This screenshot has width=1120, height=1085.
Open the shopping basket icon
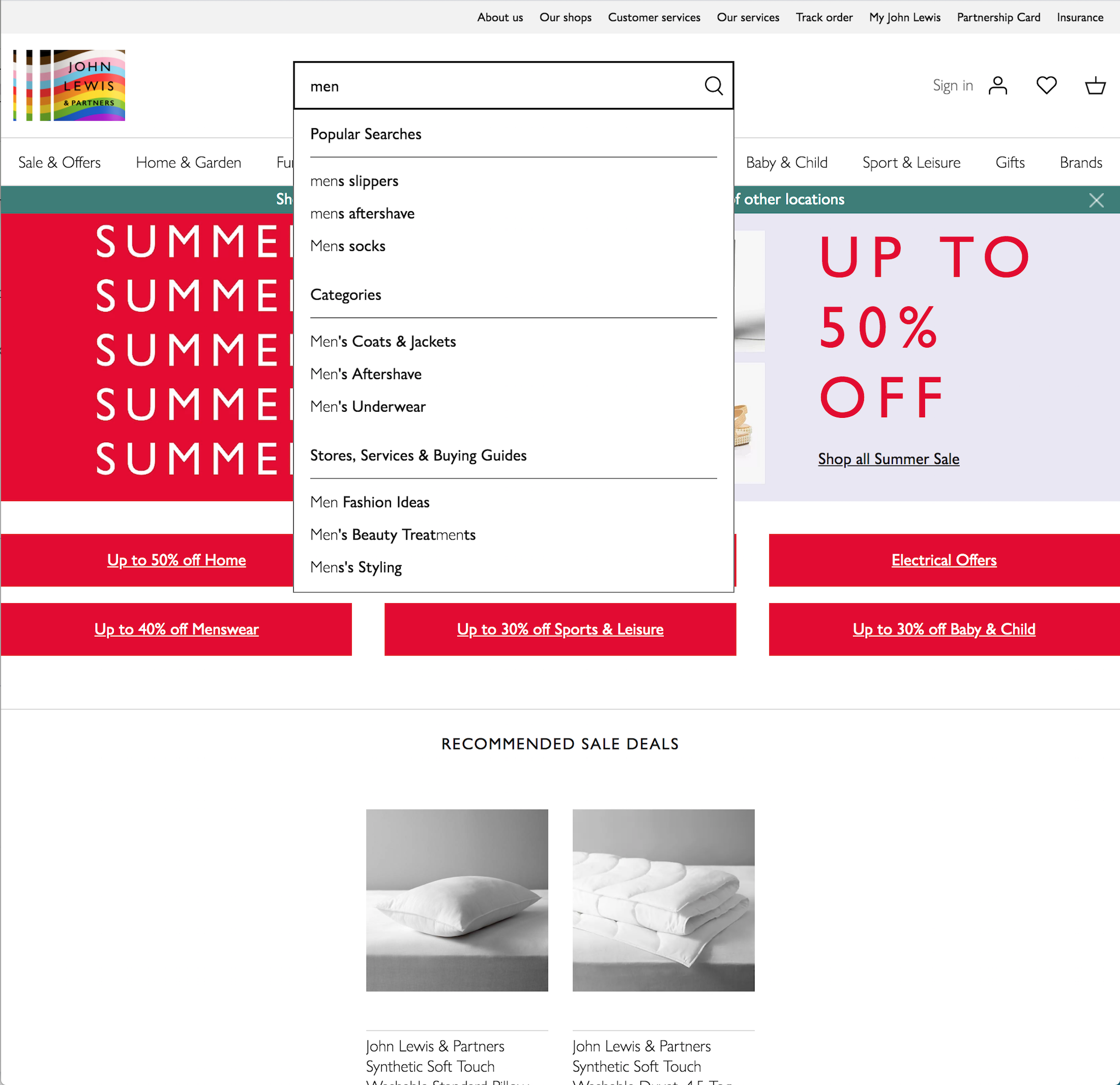point(1095,85)
